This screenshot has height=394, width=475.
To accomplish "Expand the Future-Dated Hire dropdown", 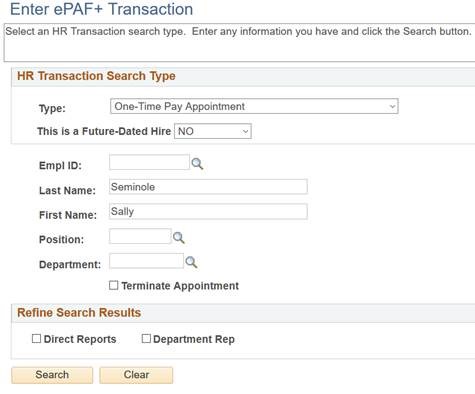I will 213,131.
